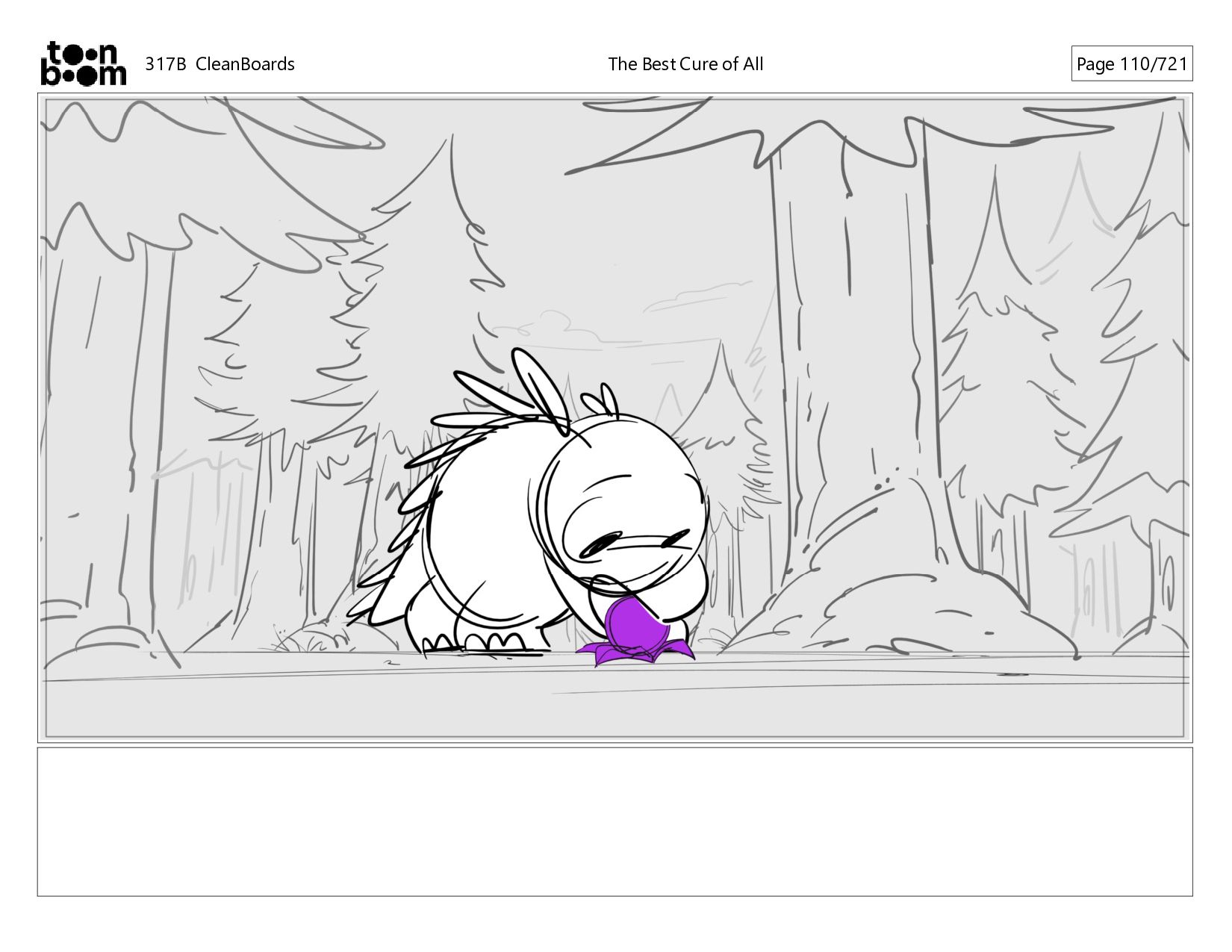Click the storyboard panel drawing
The height and width of the screenshot is (952, 1232).
[x=615, y=418]
